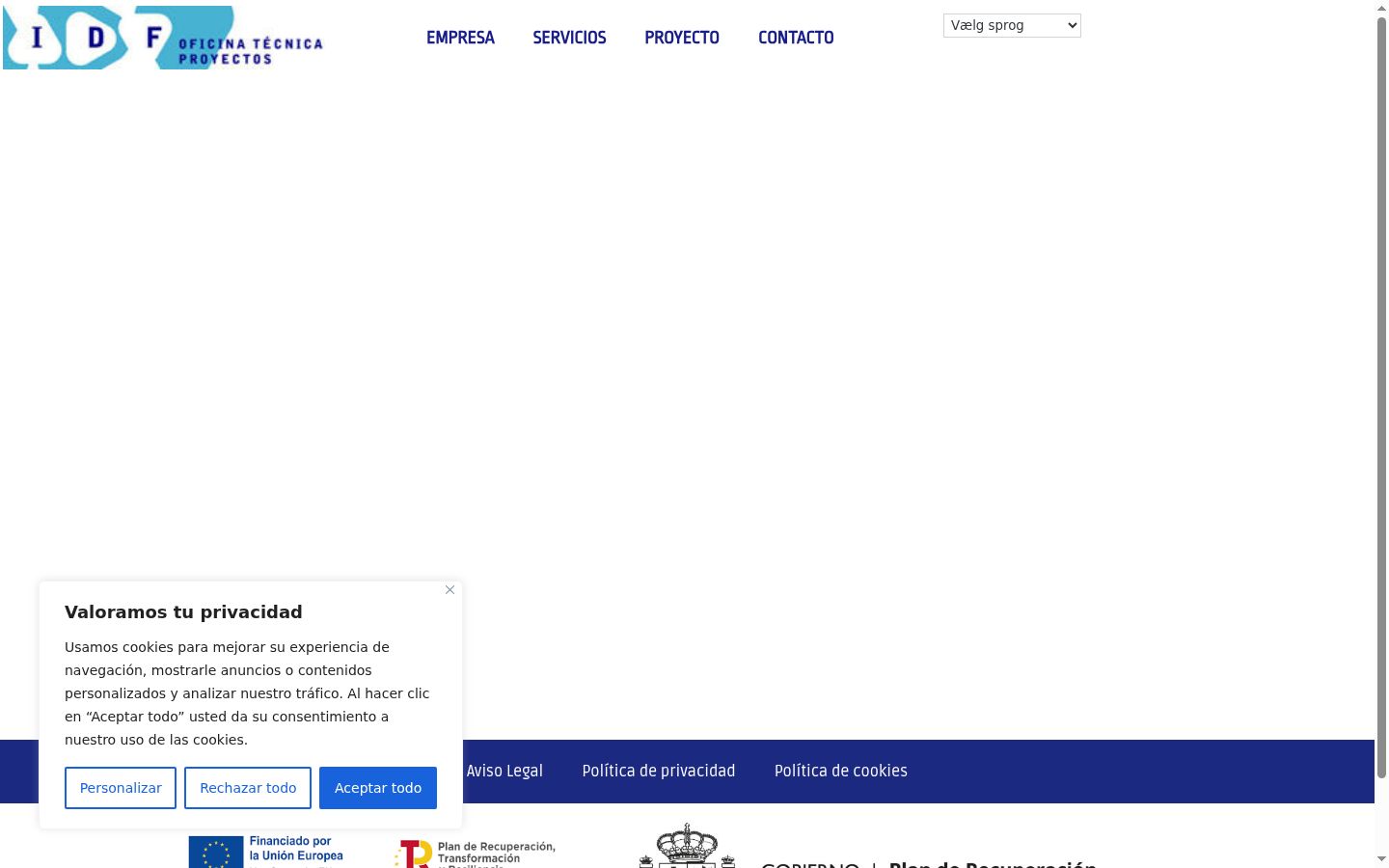Open the CONTACTO page
Screen dimensions: 1389x868
point(796,38)
